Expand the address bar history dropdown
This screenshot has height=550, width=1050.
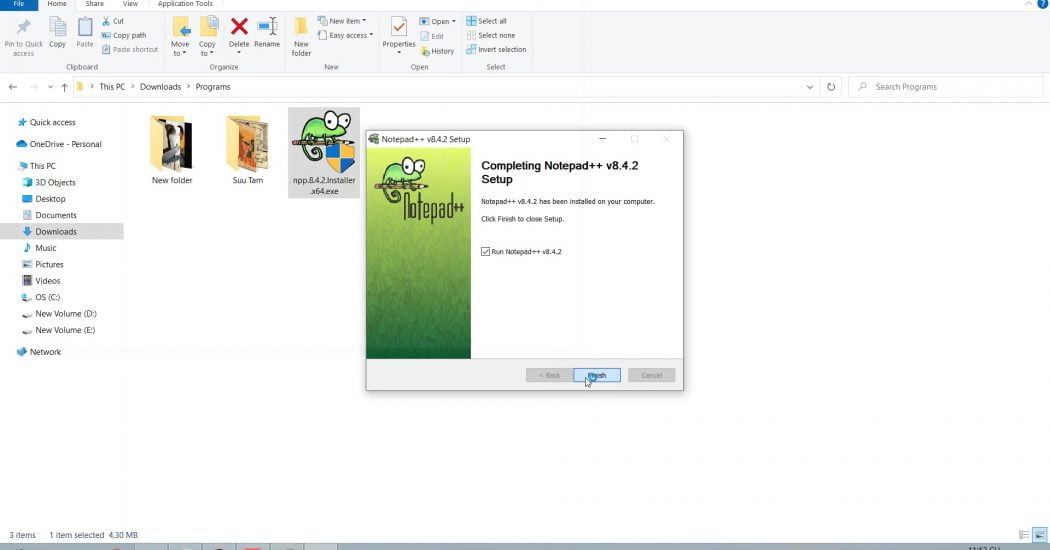pos(810,87)
